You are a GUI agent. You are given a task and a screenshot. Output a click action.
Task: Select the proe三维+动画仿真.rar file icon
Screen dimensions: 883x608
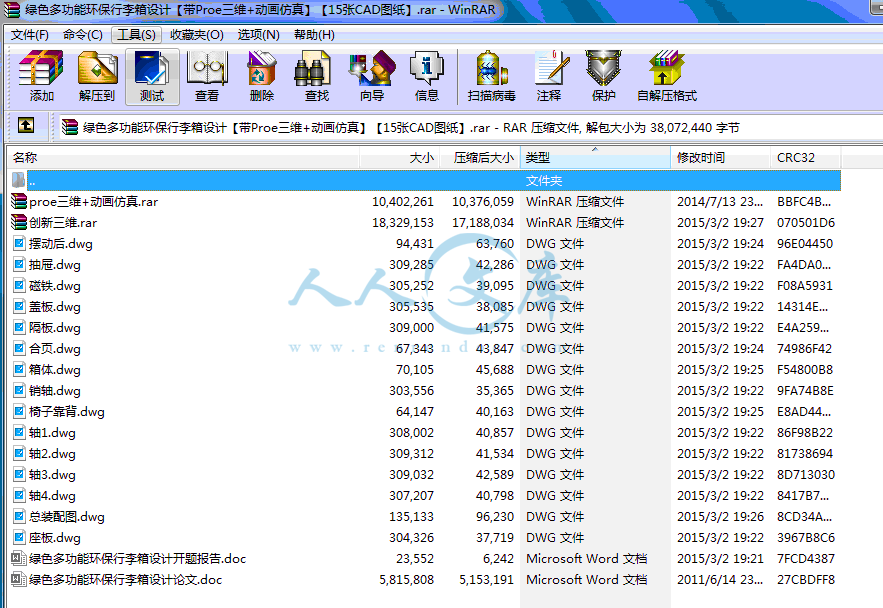point(19,201)
